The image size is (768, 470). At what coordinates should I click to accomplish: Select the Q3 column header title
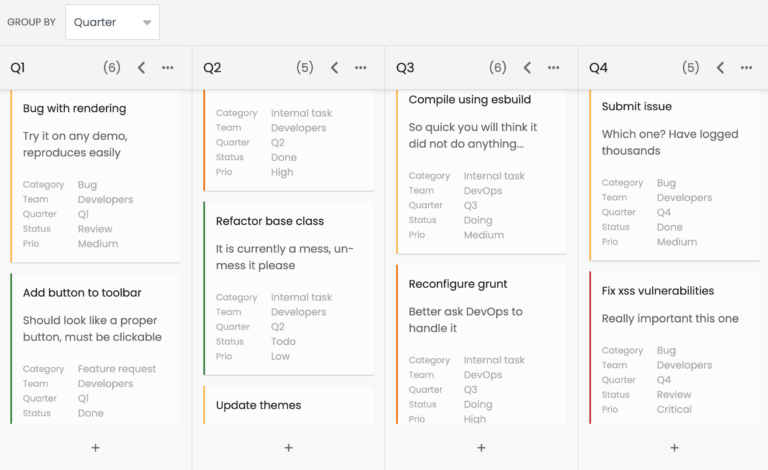click(405, 68)
